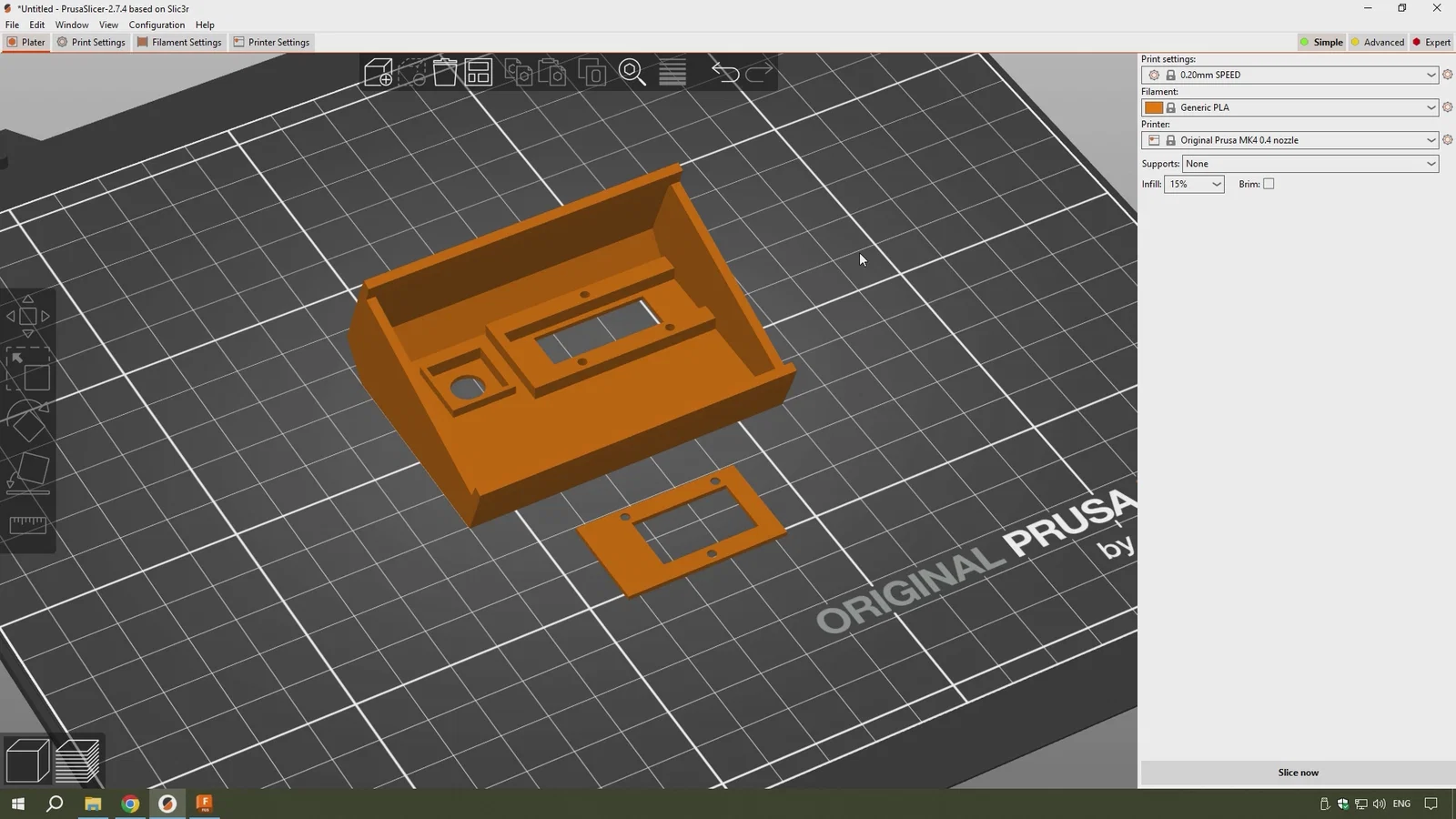Viewport: 1456px width, 819px height.
Task: Click the Paste clipboard icon
Action: (552, 72)
